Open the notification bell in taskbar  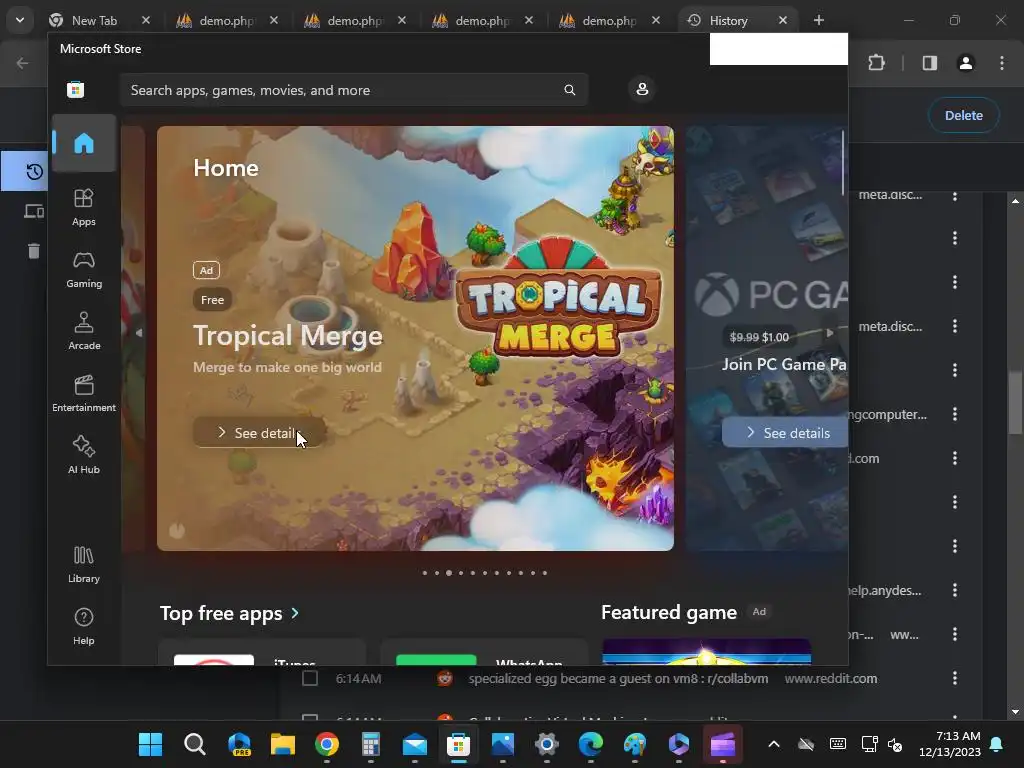pyautogui.click(x=997, y=744)
